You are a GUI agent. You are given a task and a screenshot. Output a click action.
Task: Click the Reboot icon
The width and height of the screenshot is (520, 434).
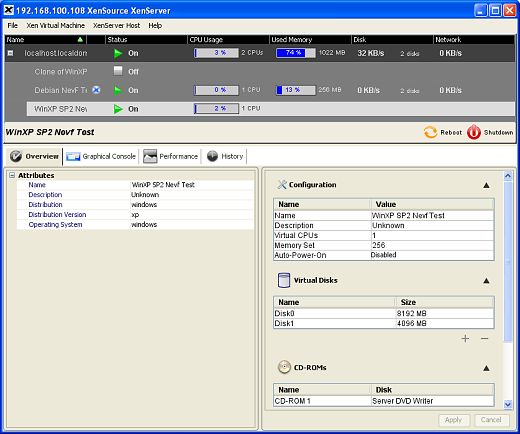(430, 132)
